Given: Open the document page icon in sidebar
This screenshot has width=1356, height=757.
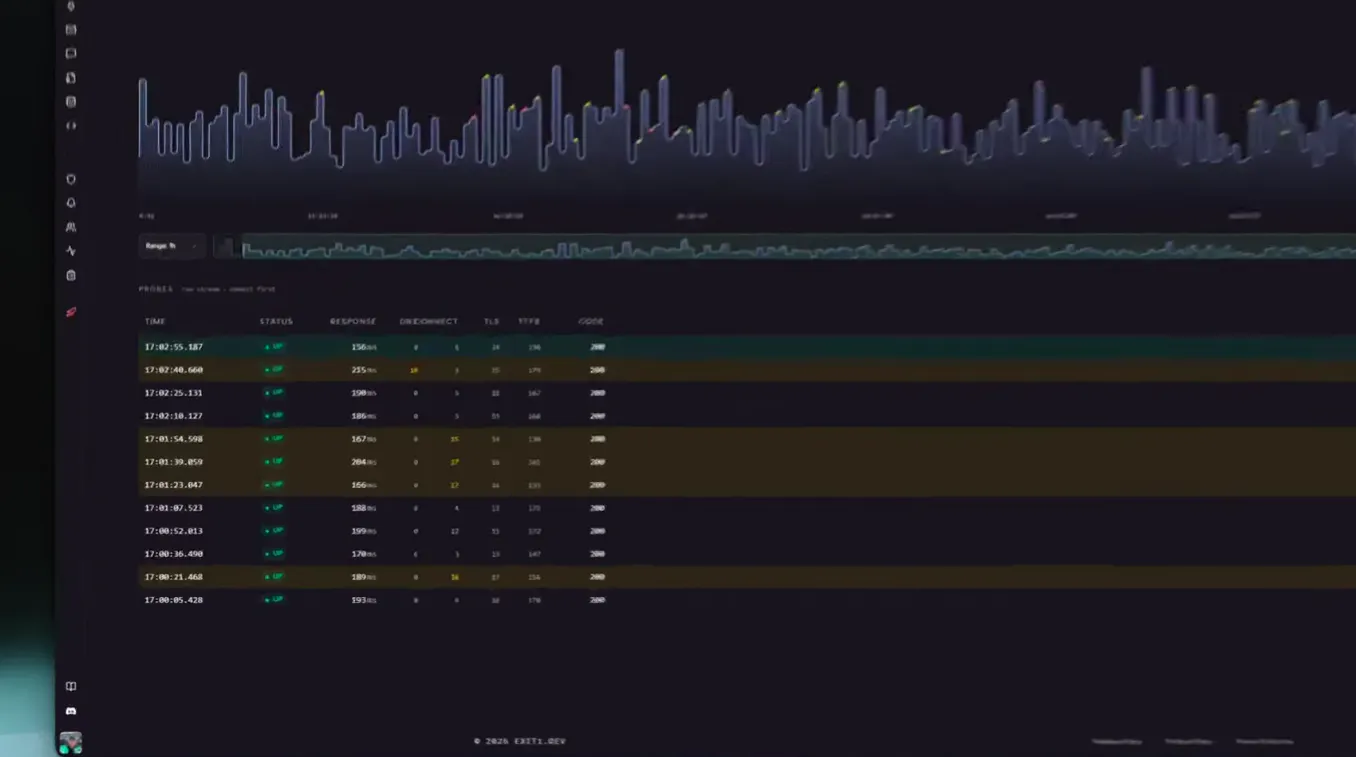Looking at the screenshot, I should (x=71, y=78).
